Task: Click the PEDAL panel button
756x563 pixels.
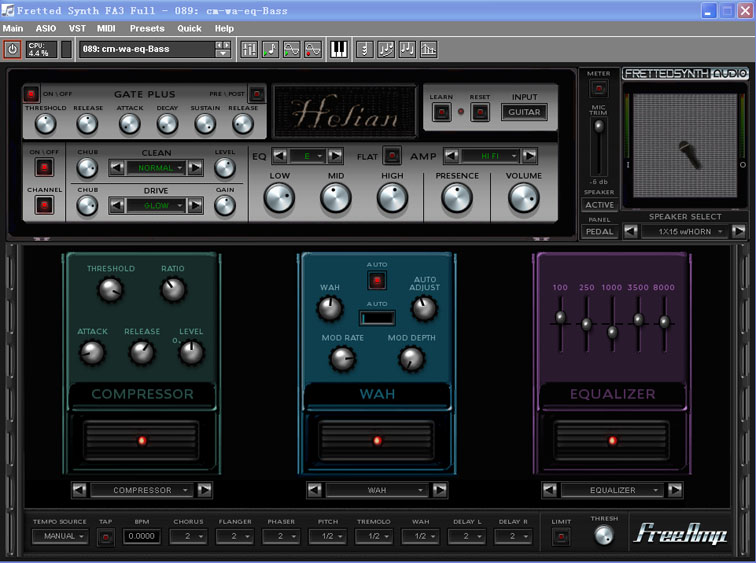Action: coord(599,231)
